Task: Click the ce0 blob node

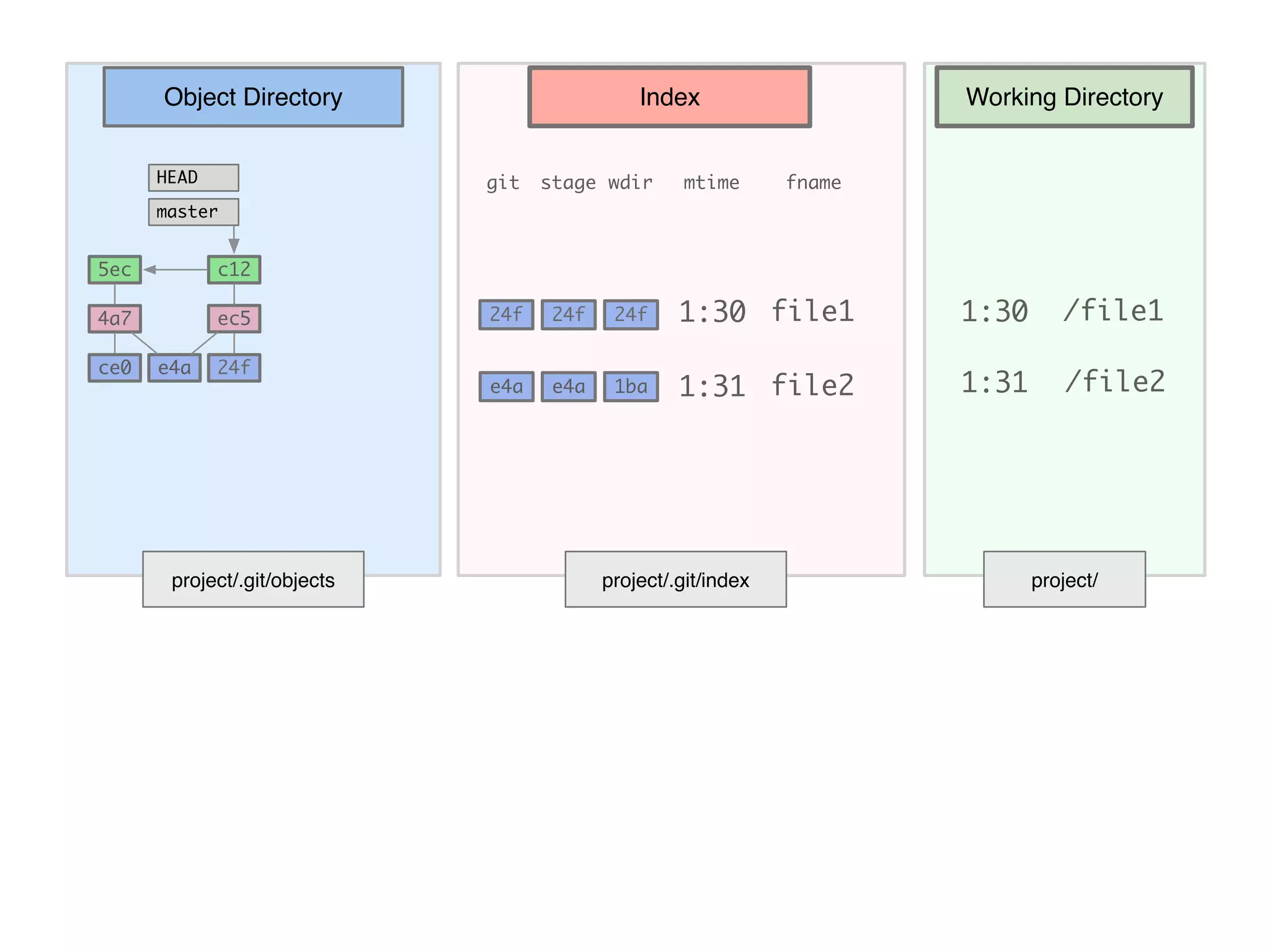Action: tap(115, 368)
